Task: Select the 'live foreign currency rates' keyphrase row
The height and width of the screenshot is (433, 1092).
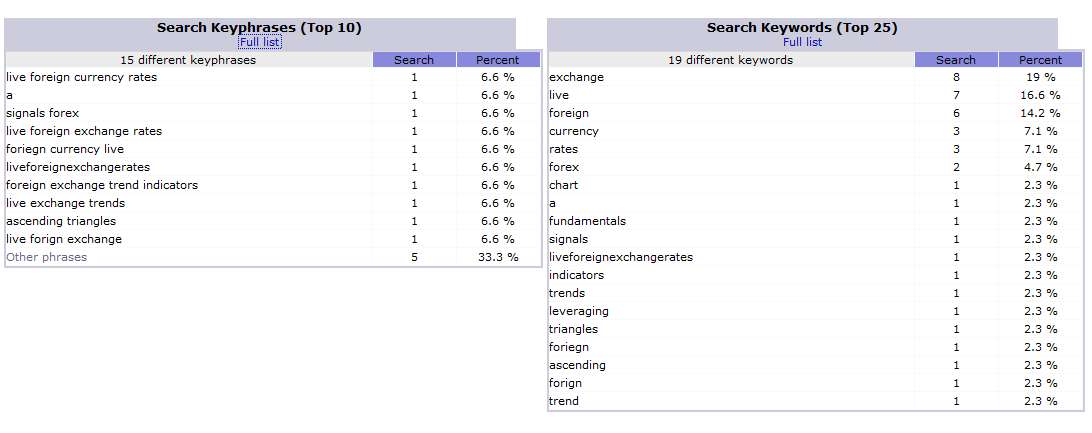Action: 273,77
